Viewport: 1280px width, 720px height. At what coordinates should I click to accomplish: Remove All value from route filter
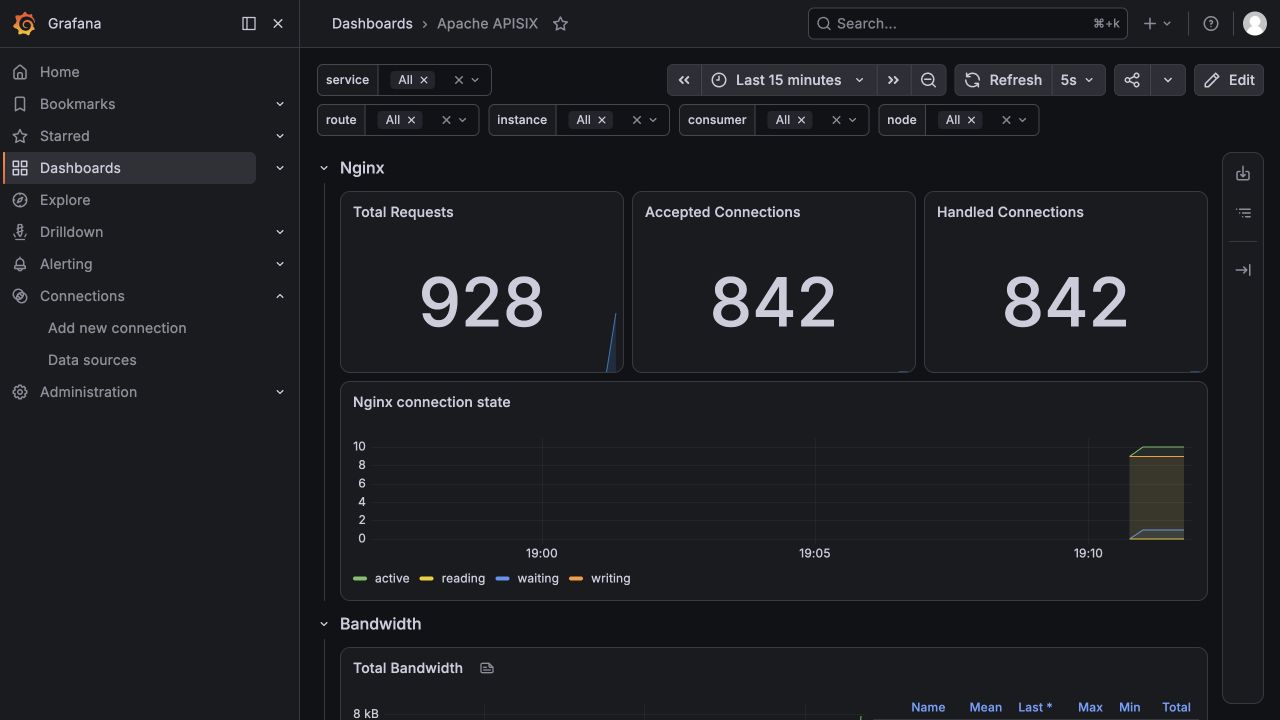click(412, 120)
